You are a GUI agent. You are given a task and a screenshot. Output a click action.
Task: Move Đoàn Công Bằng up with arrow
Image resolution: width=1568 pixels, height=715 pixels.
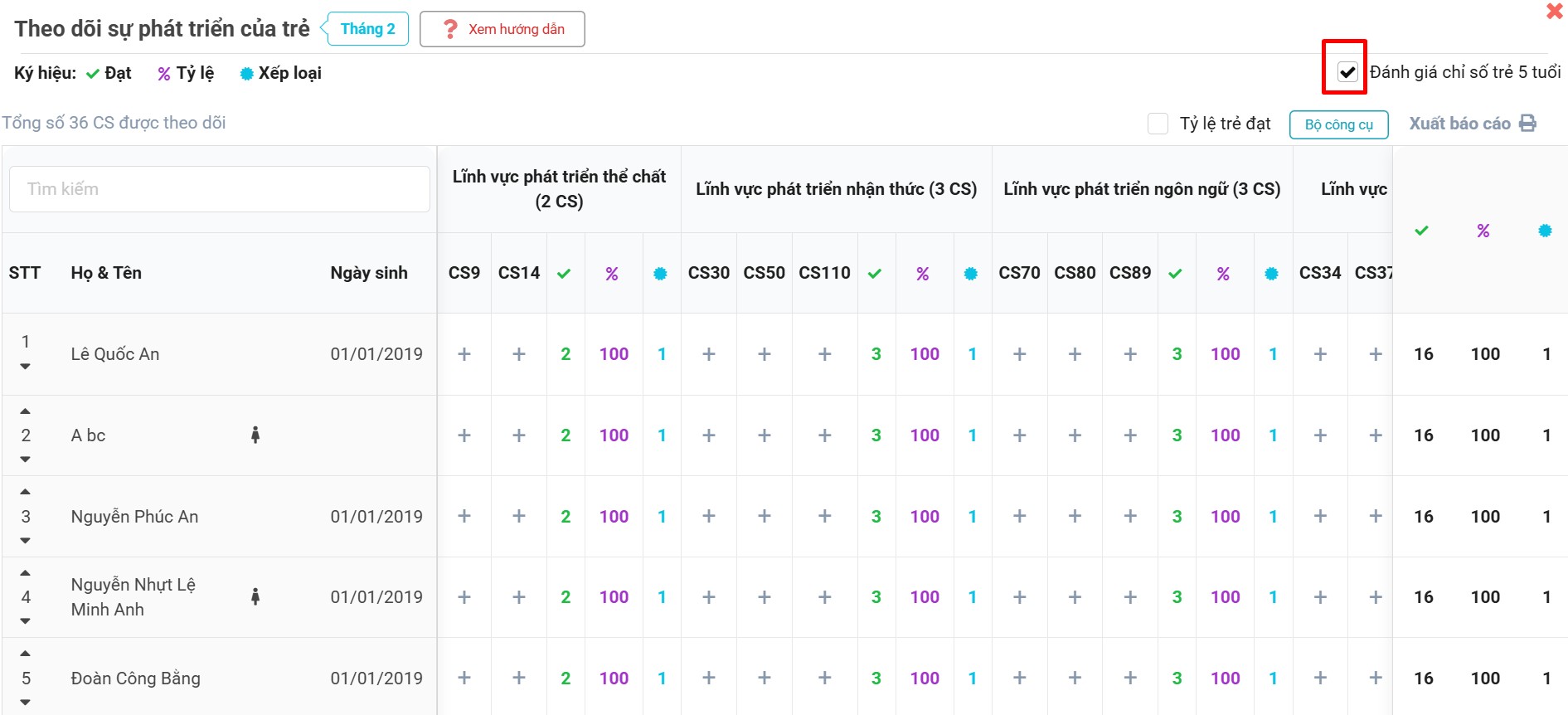pyautogui.click(x=26, y=654)
